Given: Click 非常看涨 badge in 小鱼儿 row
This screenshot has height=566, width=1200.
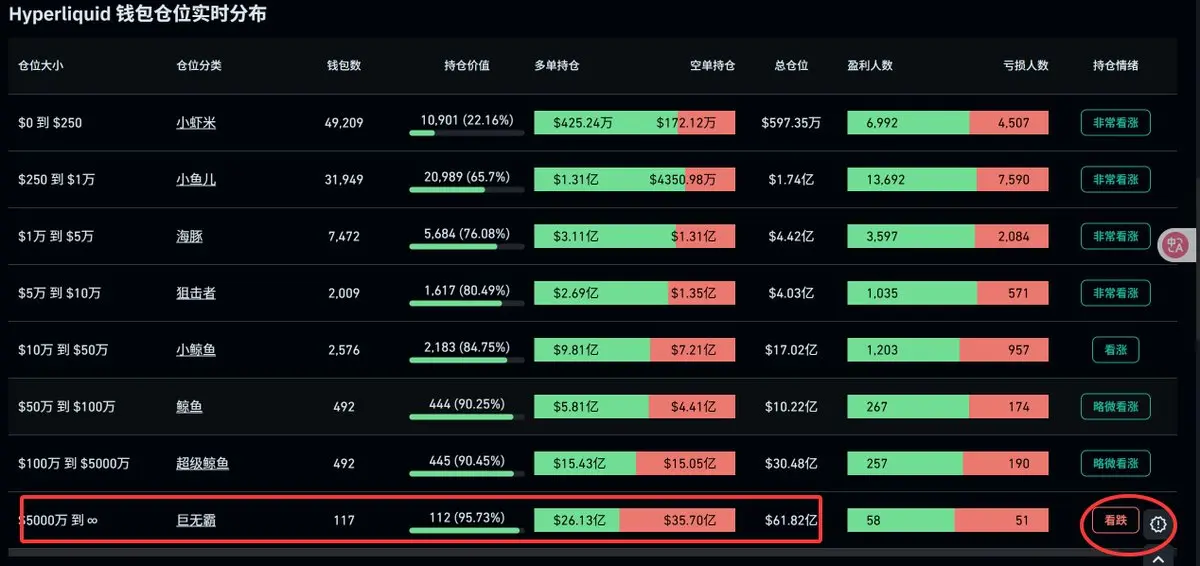Looking at the screenshot, I should pos(1115,180).
